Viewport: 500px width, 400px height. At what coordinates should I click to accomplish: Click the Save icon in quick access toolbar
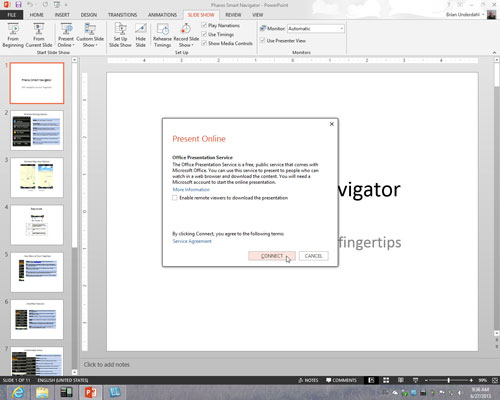(x=19, y=5)
